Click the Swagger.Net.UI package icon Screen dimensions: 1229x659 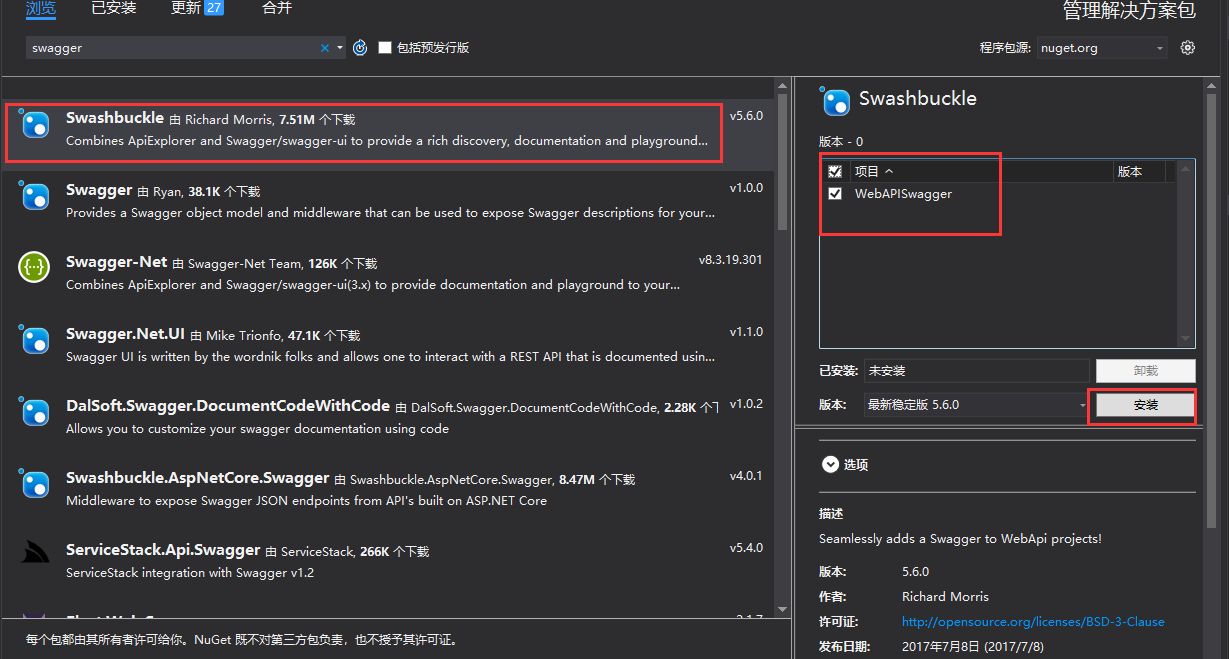(x=35, y=341)
